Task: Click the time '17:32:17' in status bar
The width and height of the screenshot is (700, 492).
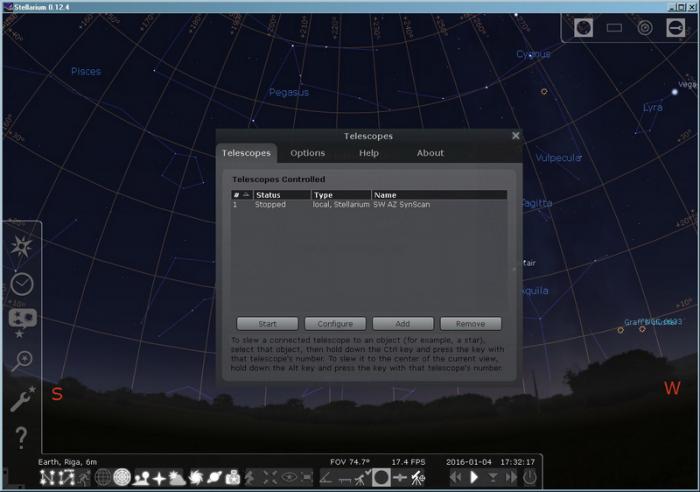Action: pos(517,462)
